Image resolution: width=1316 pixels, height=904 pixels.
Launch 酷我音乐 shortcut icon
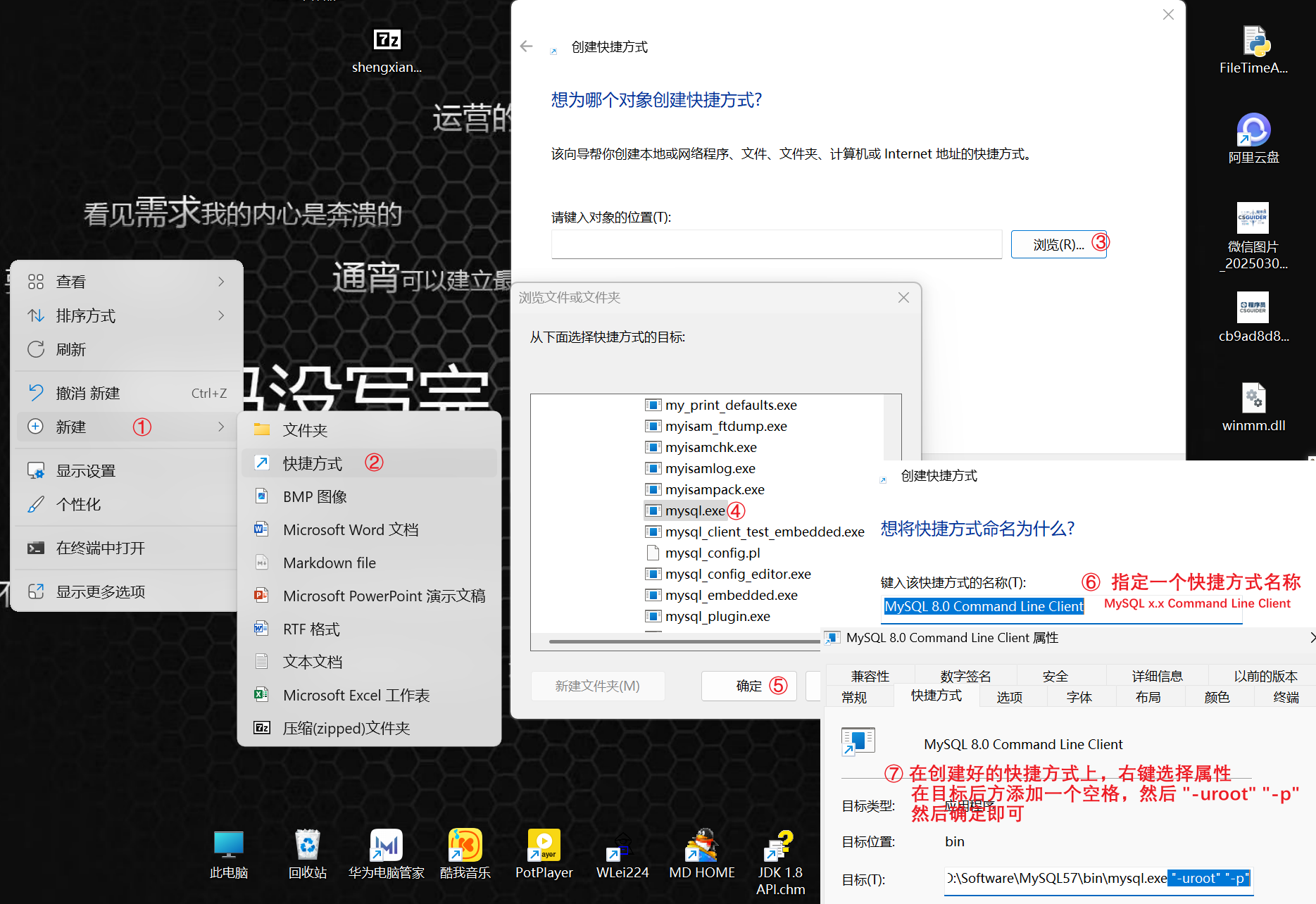tap(465, 854)
